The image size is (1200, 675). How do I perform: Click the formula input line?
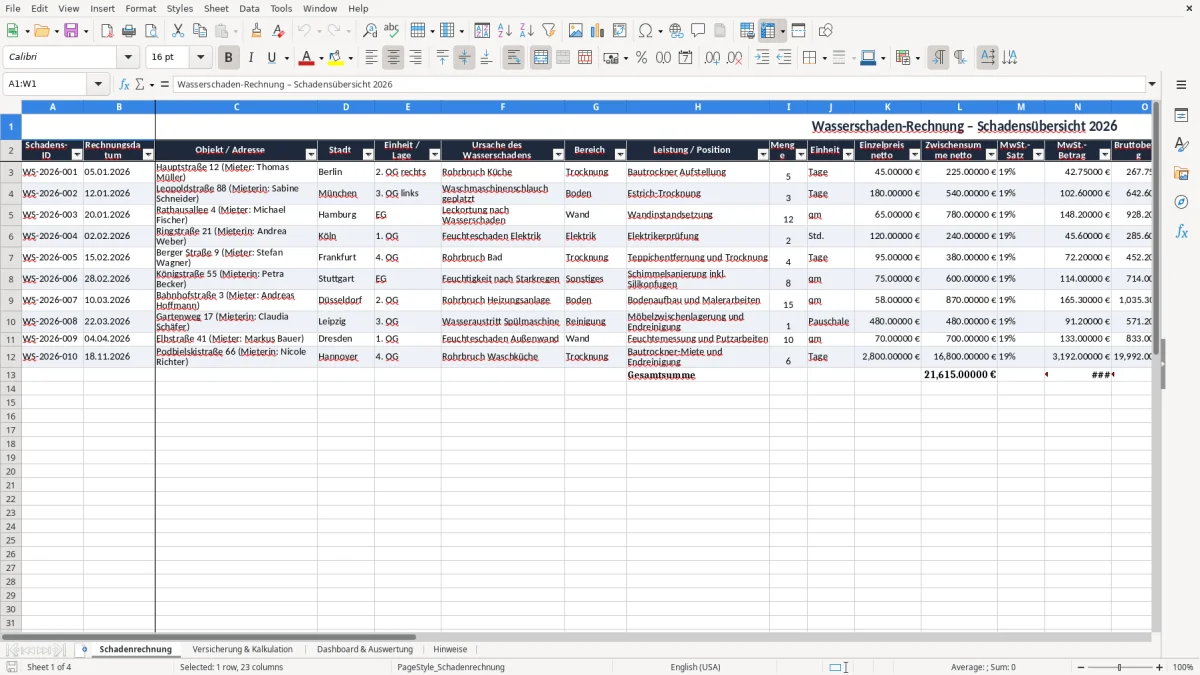click(x=658, y=84)
